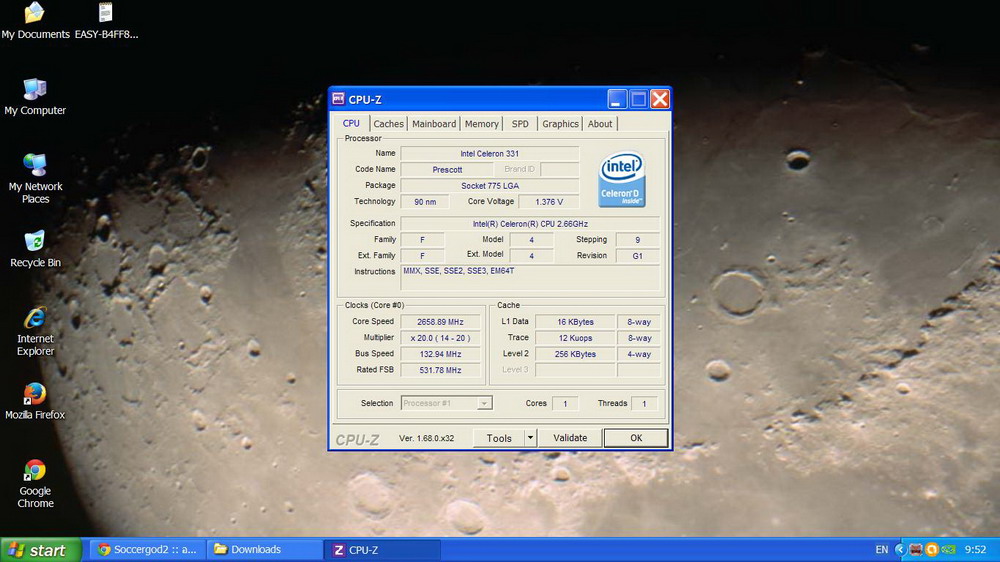Open My Network Places icon

point(35,179)
